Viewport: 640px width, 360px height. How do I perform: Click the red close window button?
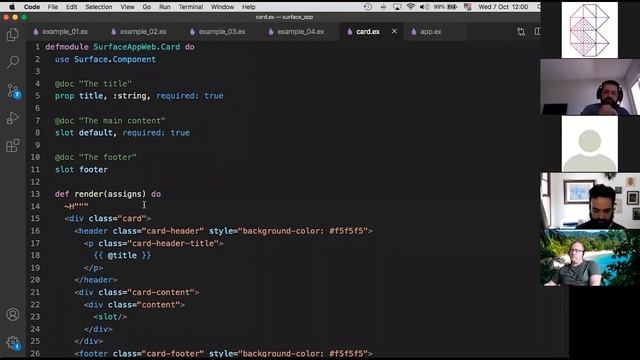[x=6, y=17]
